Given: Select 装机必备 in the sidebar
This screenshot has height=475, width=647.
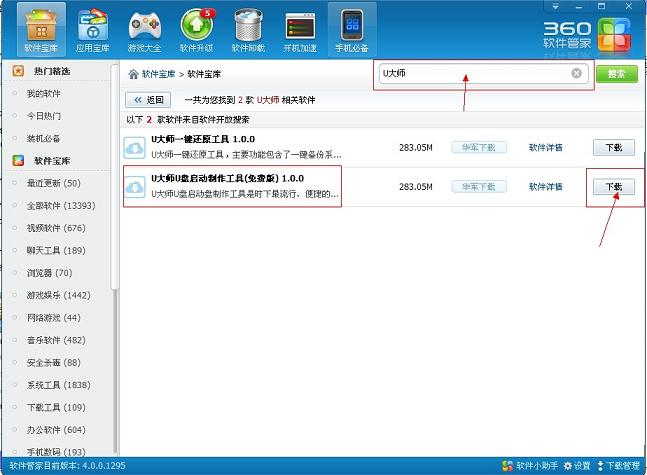Looking at the screenshot, I should [44, 138].
